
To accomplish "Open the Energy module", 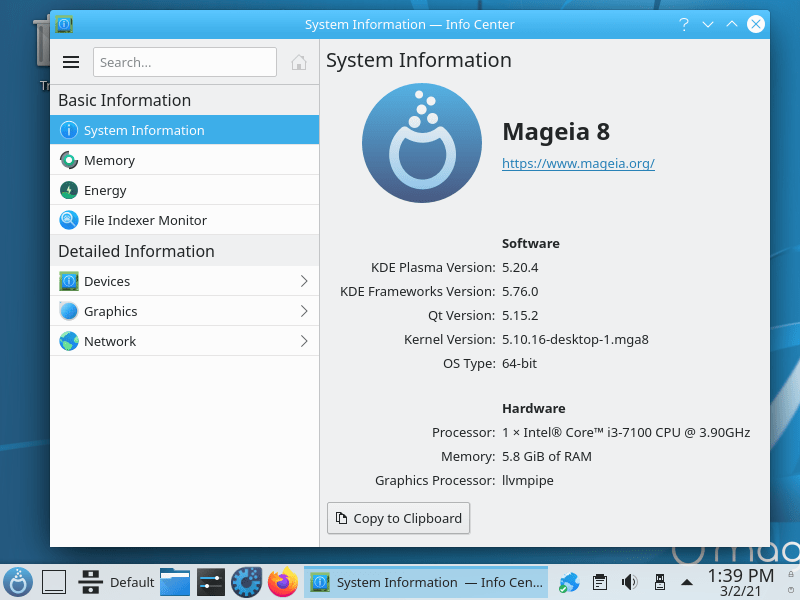I will click(x=185, y=190).
